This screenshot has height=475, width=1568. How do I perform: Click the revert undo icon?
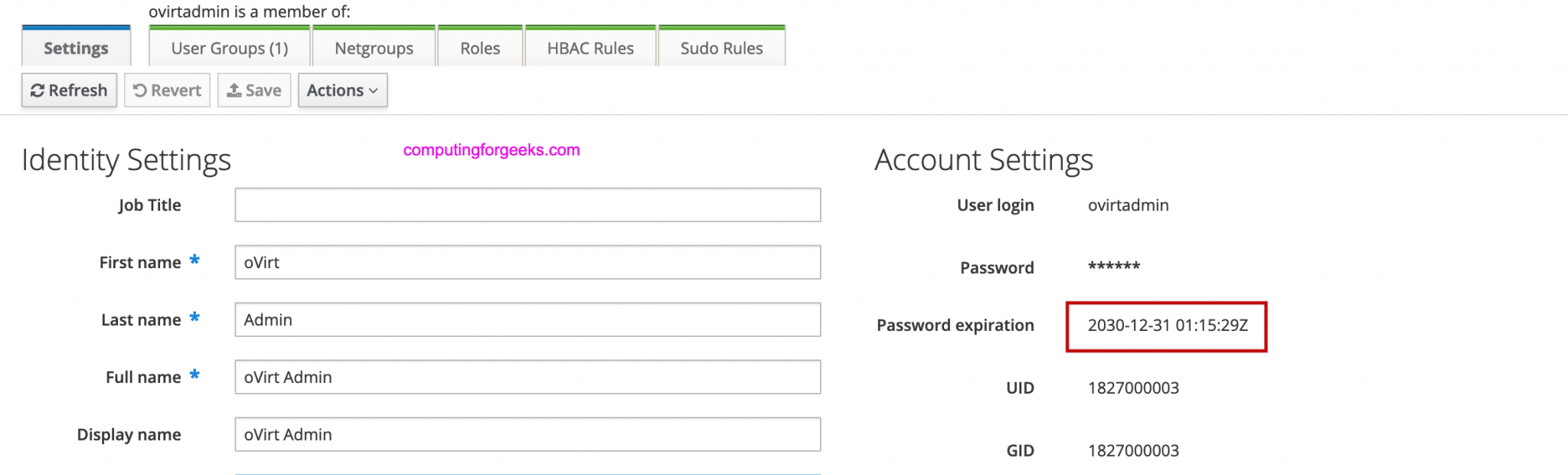click(x=140, y=90)
